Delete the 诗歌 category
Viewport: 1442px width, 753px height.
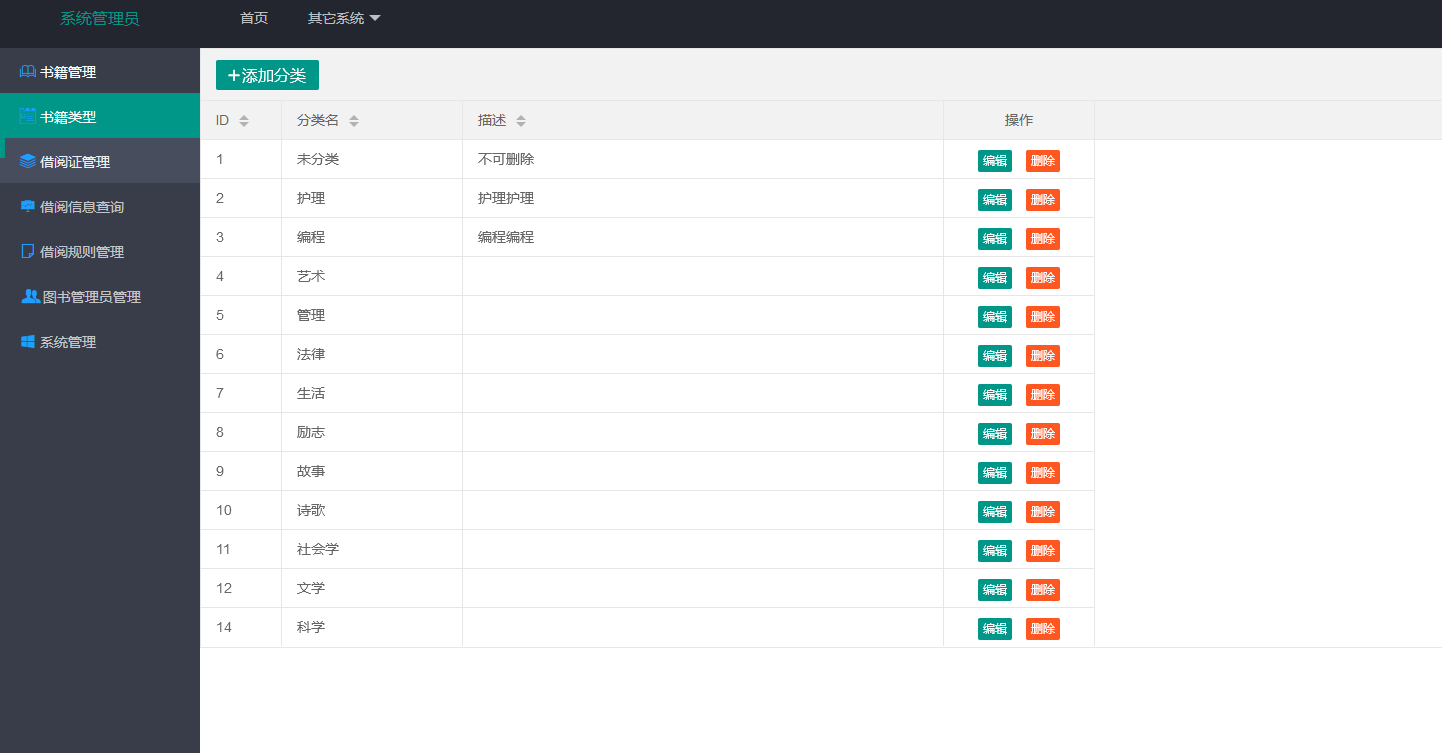[x=1042, y=511]
